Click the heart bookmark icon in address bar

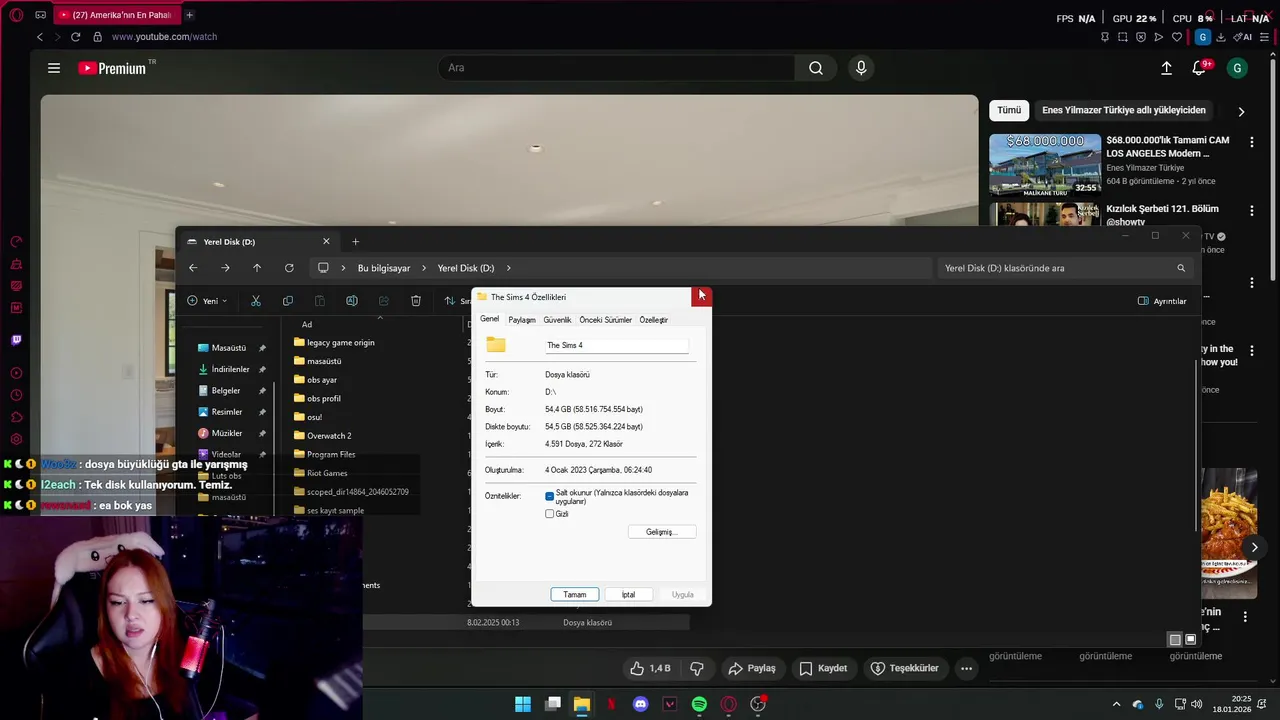click(1177, 37)
